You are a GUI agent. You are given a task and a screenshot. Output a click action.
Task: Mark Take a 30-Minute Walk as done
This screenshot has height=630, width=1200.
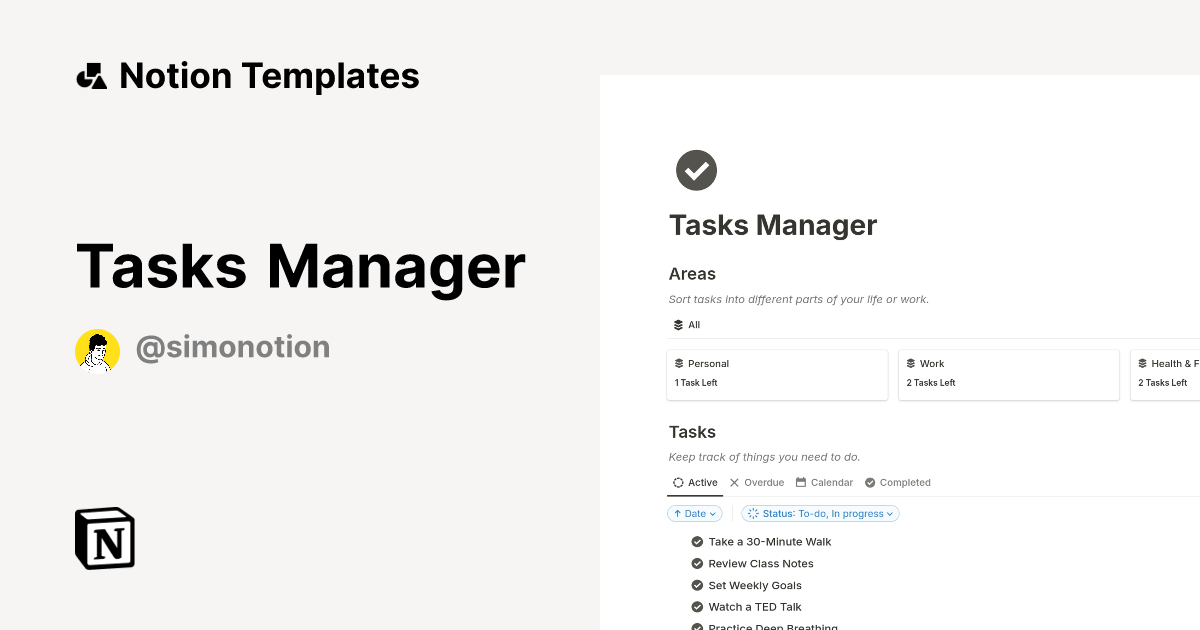(697, 541)
